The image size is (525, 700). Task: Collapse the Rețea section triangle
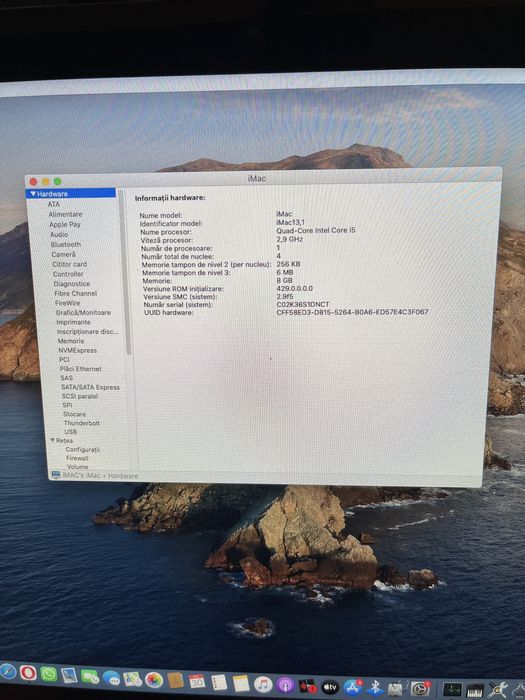(x=53, y=440)
